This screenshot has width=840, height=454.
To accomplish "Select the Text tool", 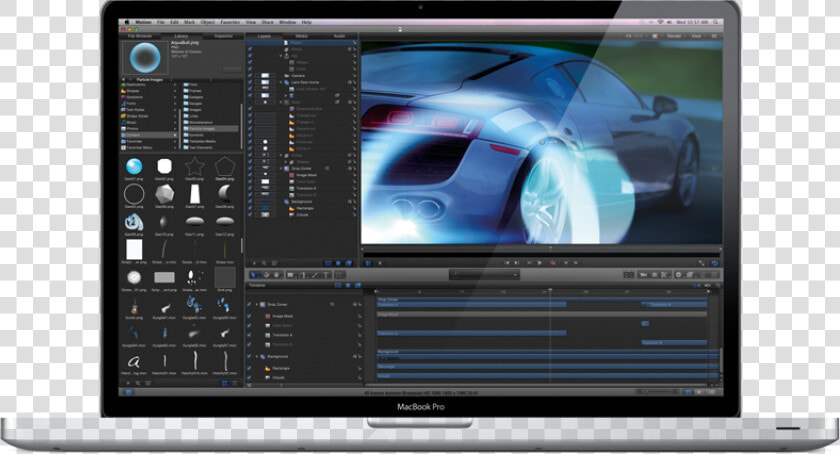I will click(x=326, y=275).
